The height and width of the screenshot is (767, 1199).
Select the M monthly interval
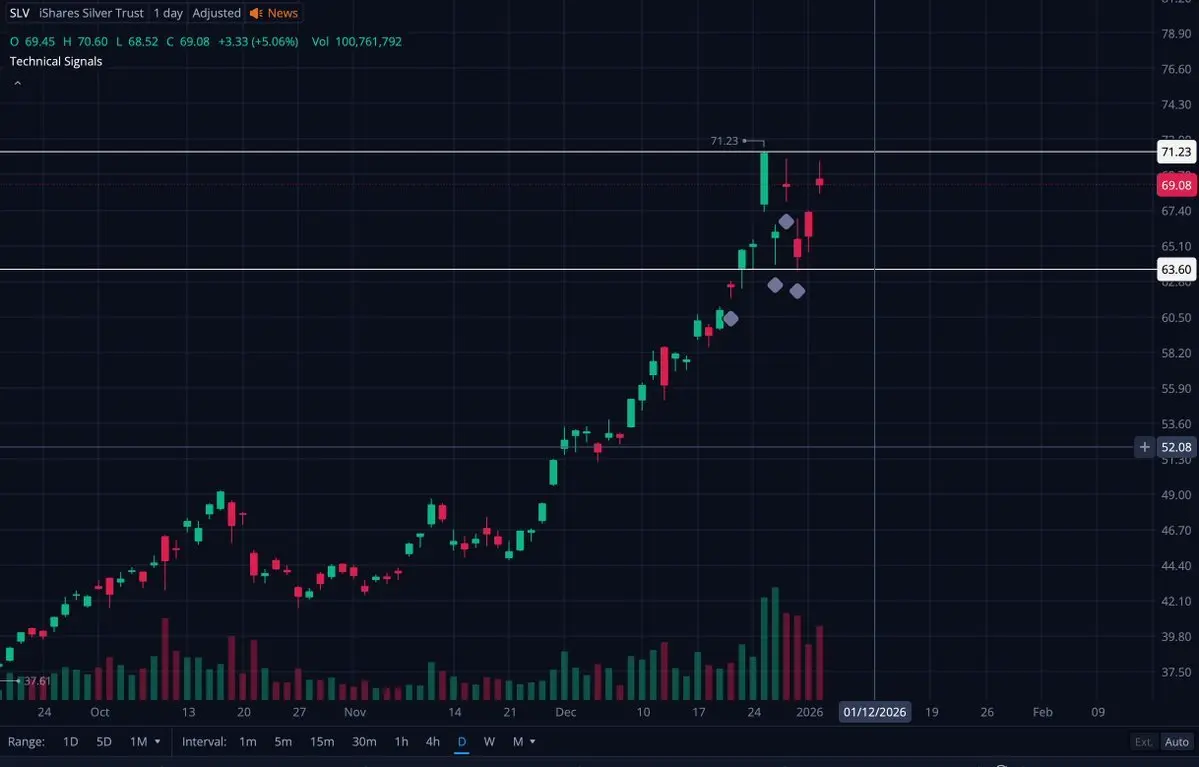518,742
